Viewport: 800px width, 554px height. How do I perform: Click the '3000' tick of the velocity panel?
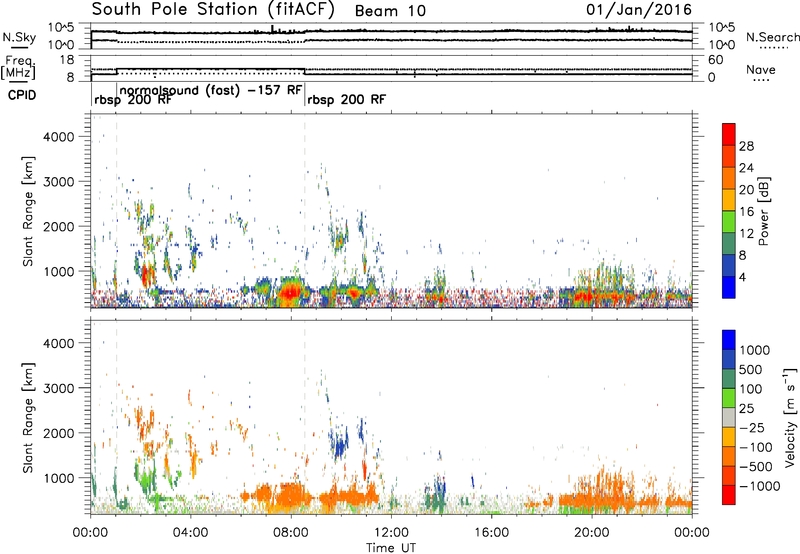click(58, 388)
